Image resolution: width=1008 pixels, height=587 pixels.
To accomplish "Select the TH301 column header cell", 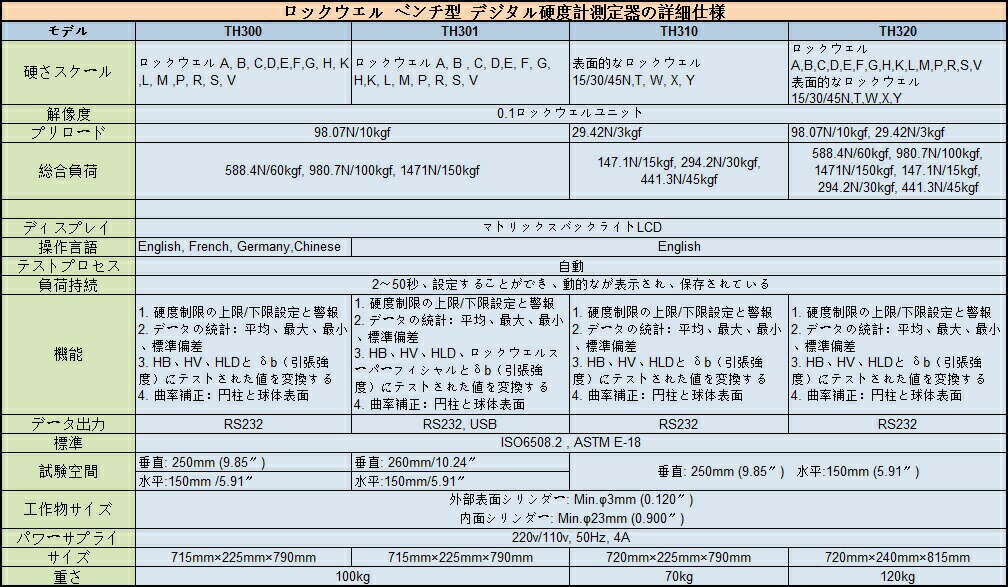I will 459,31.
